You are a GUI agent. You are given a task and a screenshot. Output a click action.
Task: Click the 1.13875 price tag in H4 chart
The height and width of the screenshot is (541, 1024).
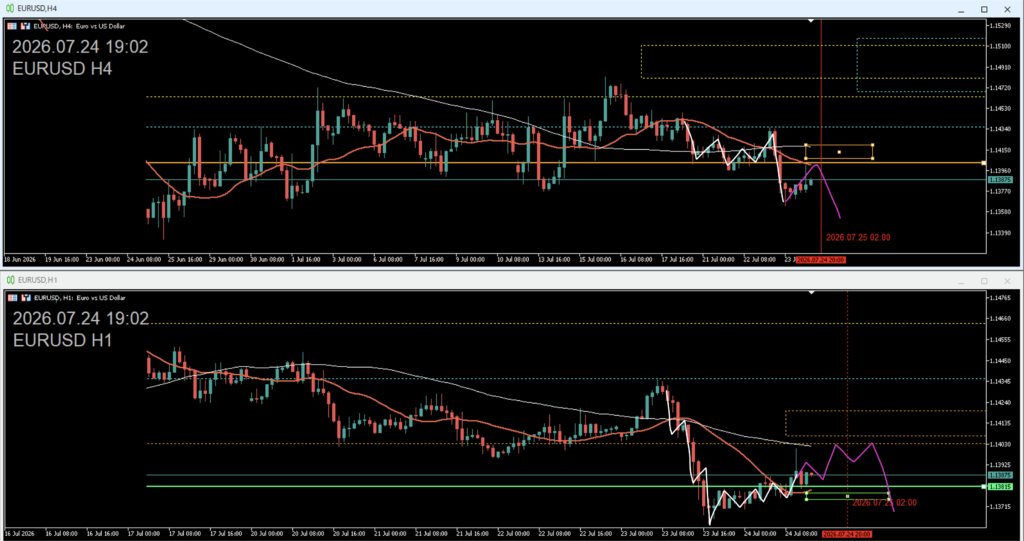[x=1000, y=179]
